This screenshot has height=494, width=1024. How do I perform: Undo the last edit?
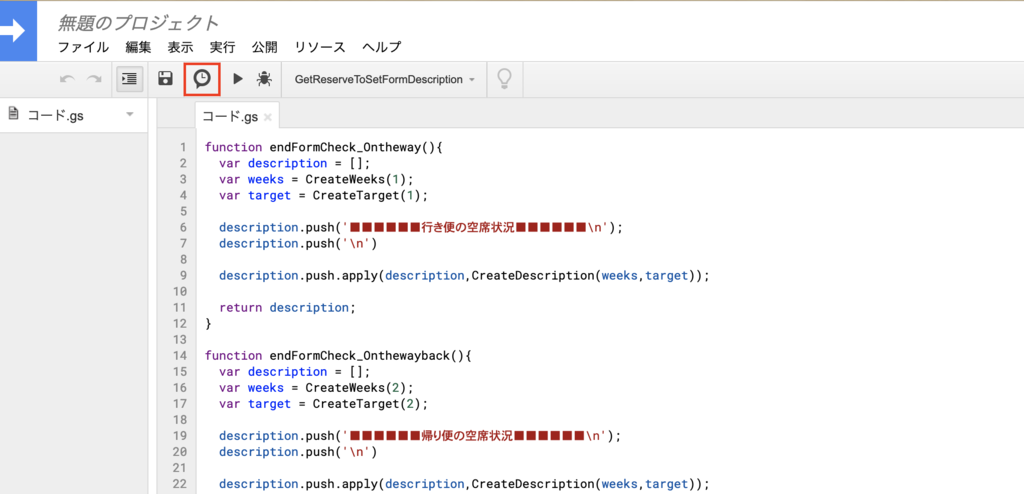pyautogui.click(x=67, y=79)
